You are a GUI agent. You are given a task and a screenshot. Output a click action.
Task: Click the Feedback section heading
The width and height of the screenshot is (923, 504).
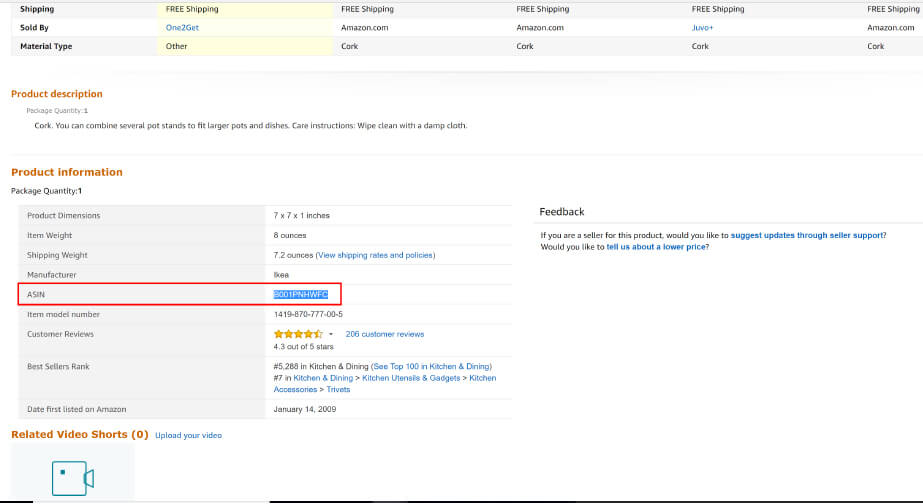click(x=562, y=212)
